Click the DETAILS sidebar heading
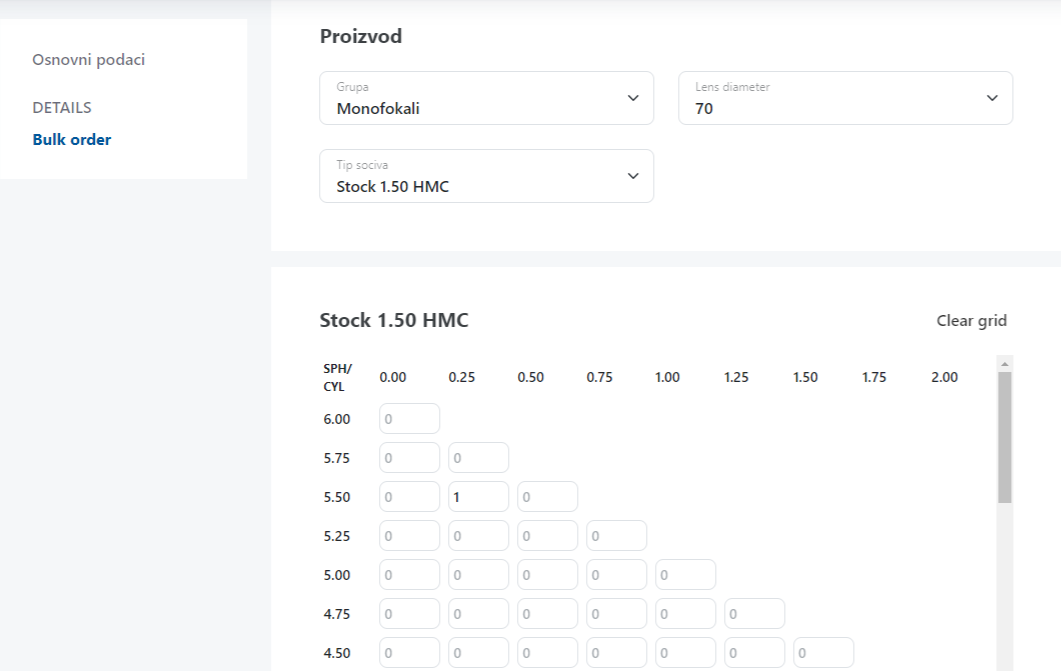1061x671 pixels. point(62,108)
